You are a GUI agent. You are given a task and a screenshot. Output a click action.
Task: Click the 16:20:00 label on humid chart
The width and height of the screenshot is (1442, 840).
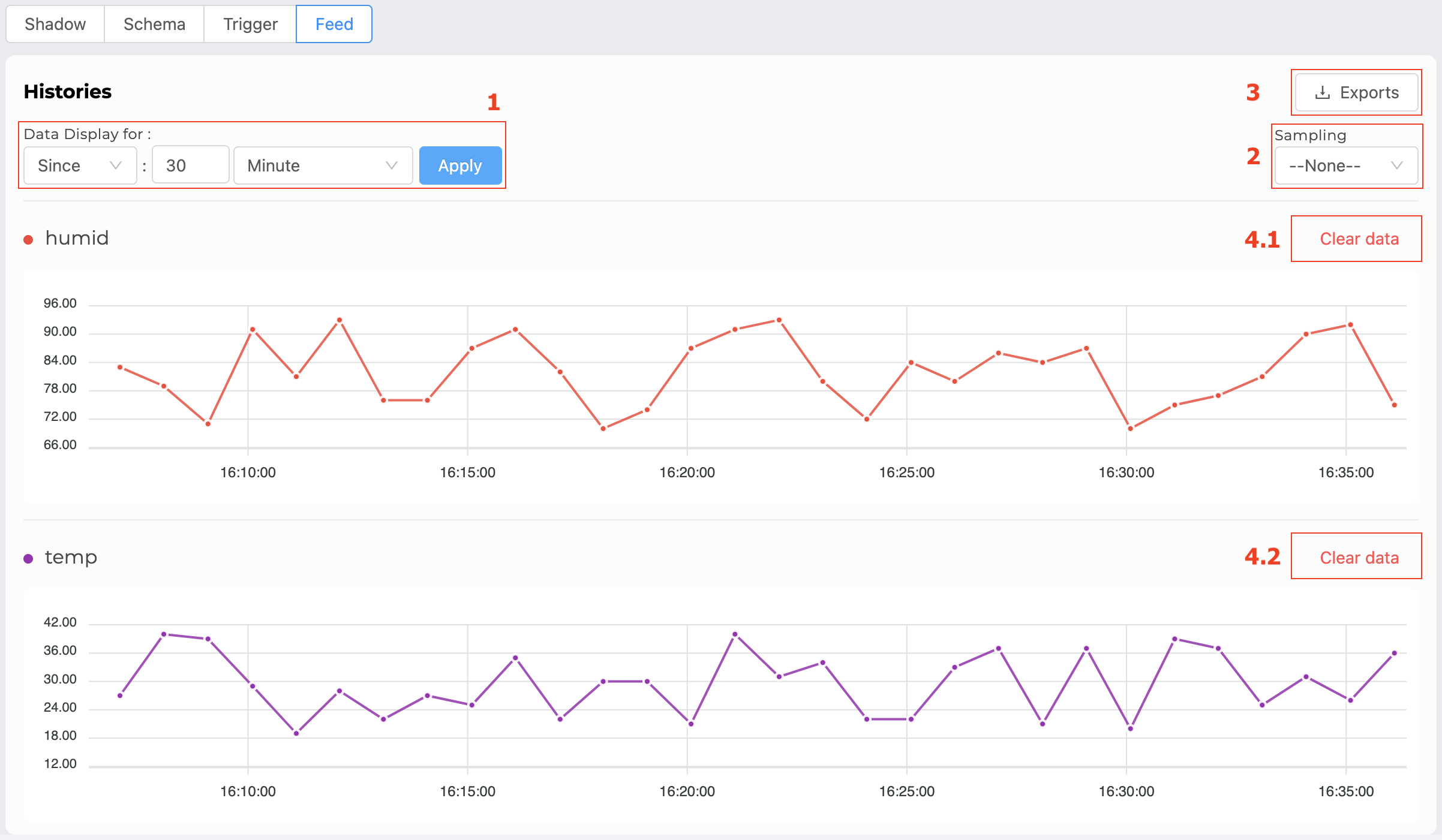coord(687,472)
